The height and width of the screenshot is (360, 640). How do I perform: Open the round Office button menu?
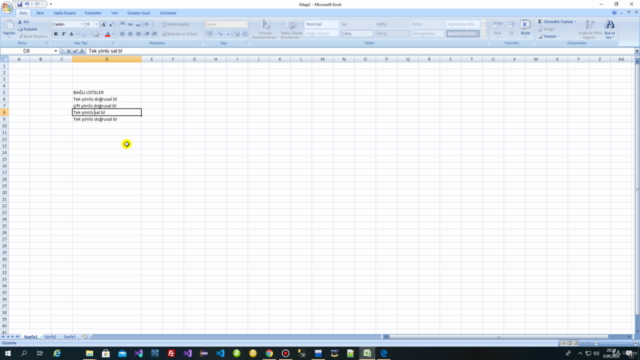click(7, 7)
